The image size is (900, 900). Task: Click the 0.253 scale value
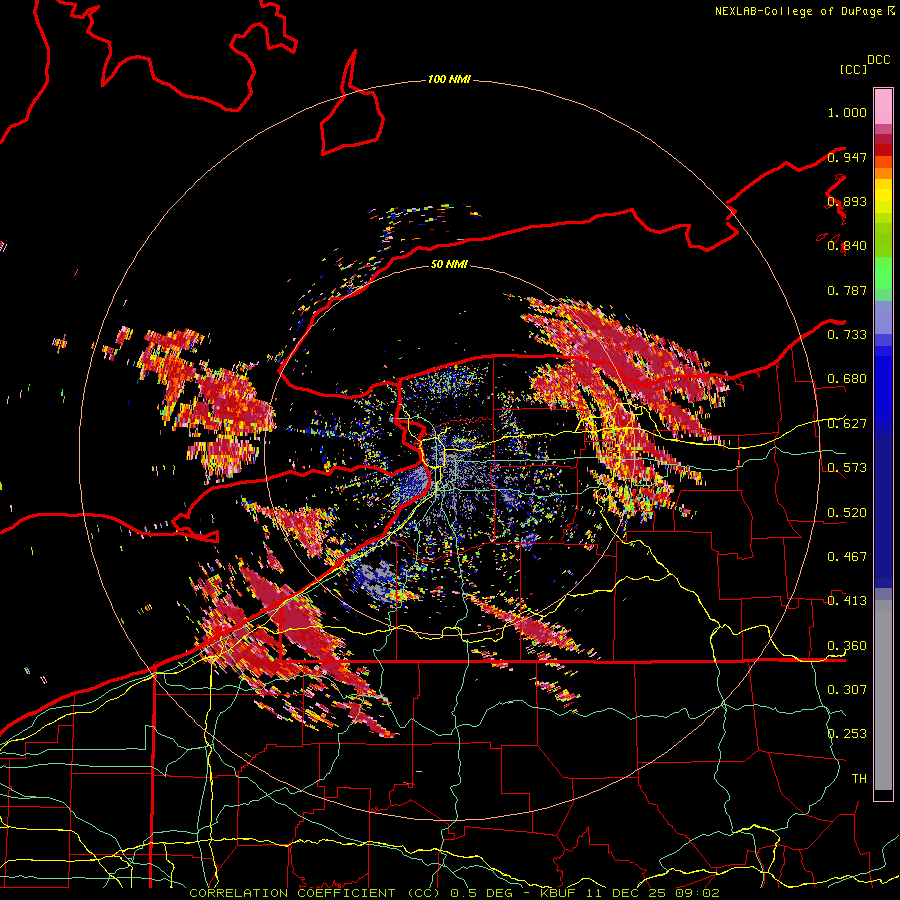click(x=847, y=734)
